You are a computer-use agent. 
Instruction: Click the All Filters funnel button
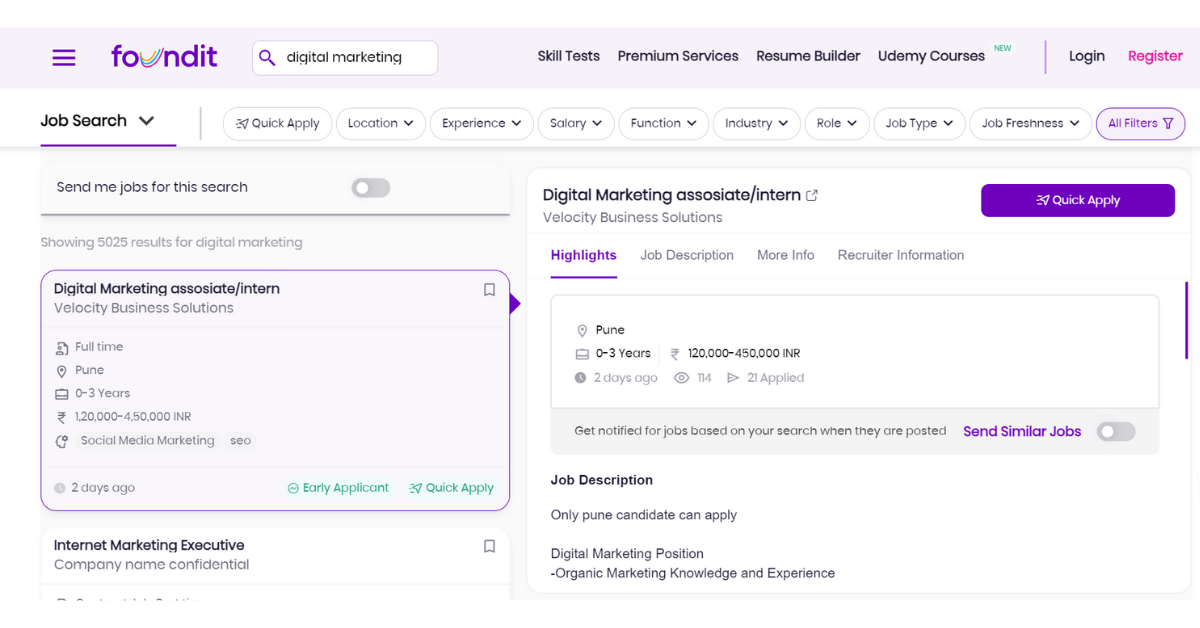[x=1140, y=124]
